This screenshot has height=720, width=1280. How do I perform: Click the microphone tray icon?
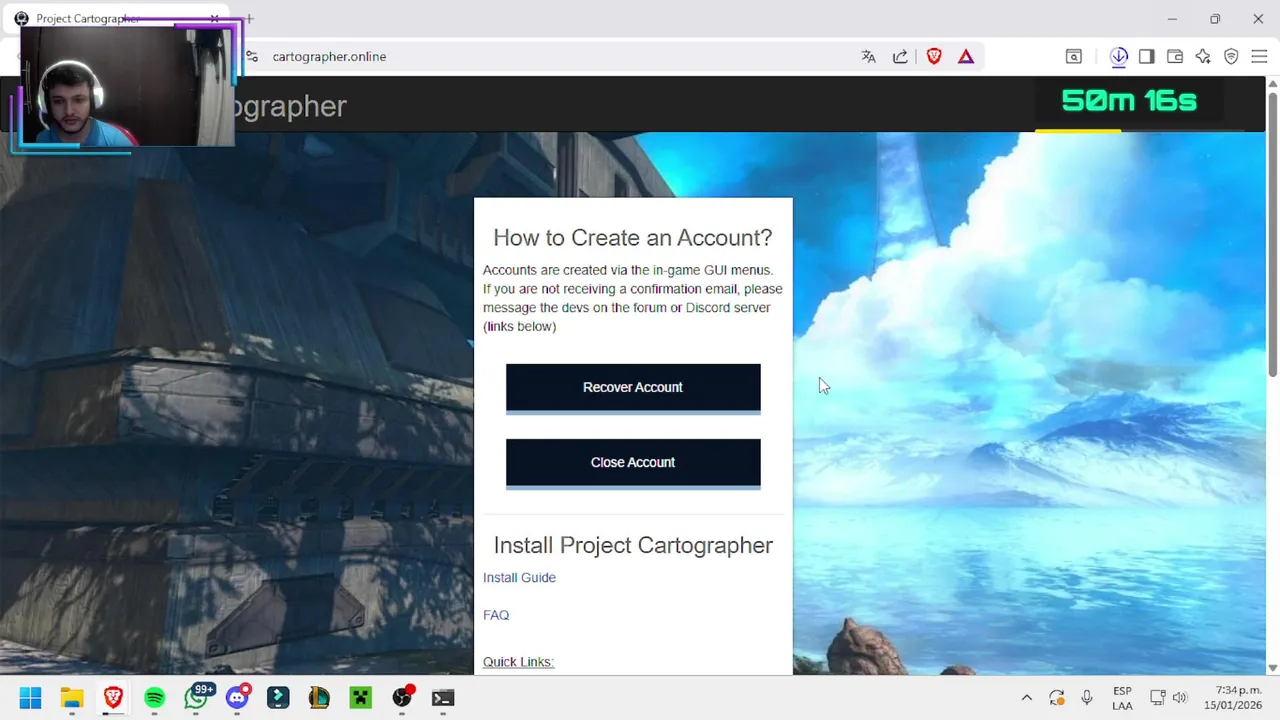coord(1087,698)
